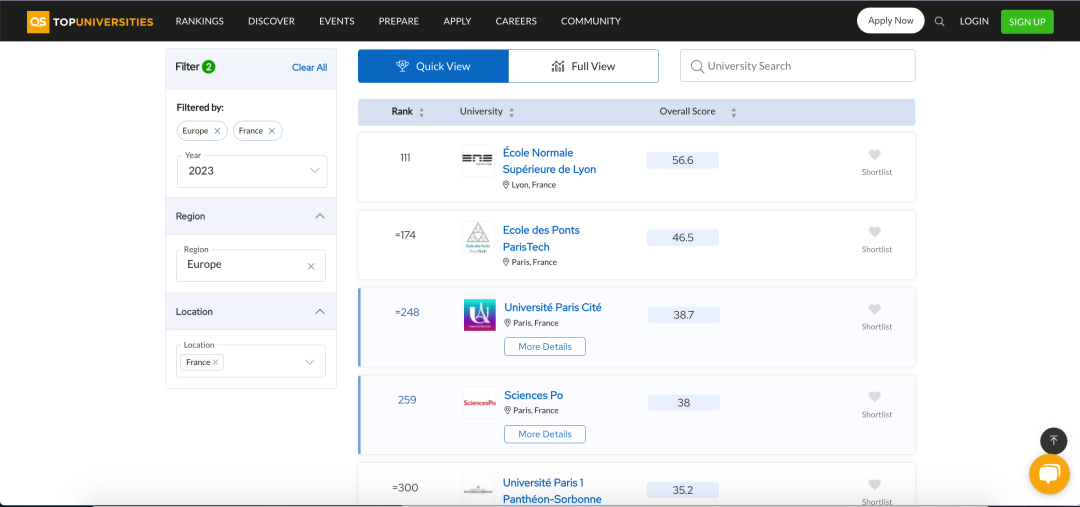Shortlist Ecole des Ponts ParisTech heart
The image size is (1080, 507).
pos(875,232)
